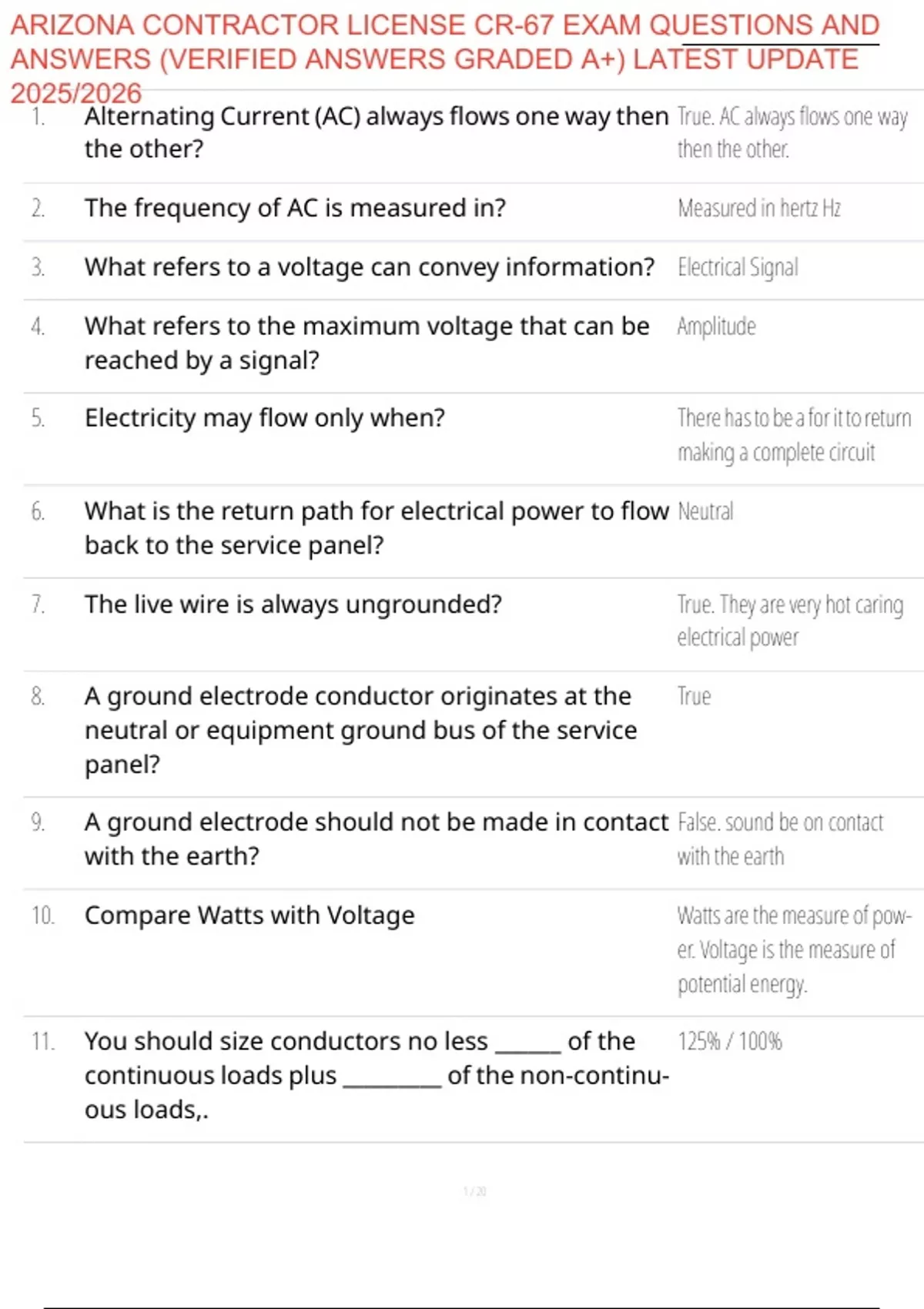Click the page number indicator '1 / 20'

point(474,1191)
